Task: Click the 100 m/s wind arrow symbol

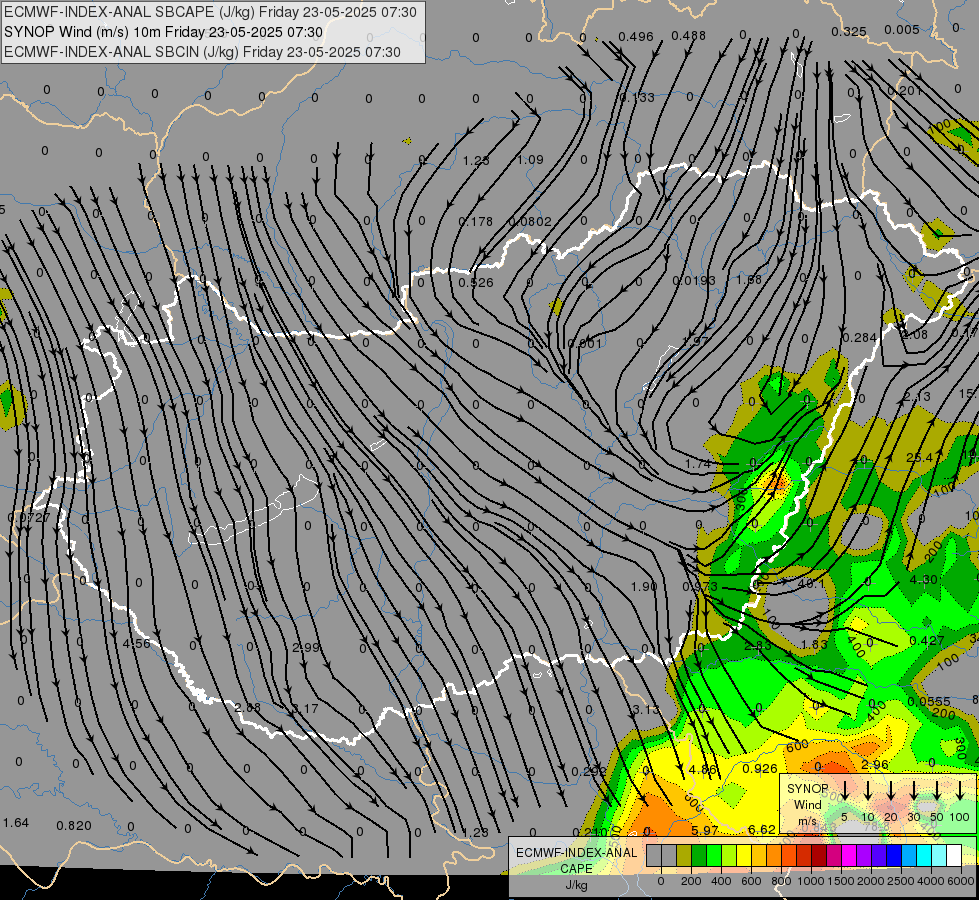Action: [x=960, y=790]
